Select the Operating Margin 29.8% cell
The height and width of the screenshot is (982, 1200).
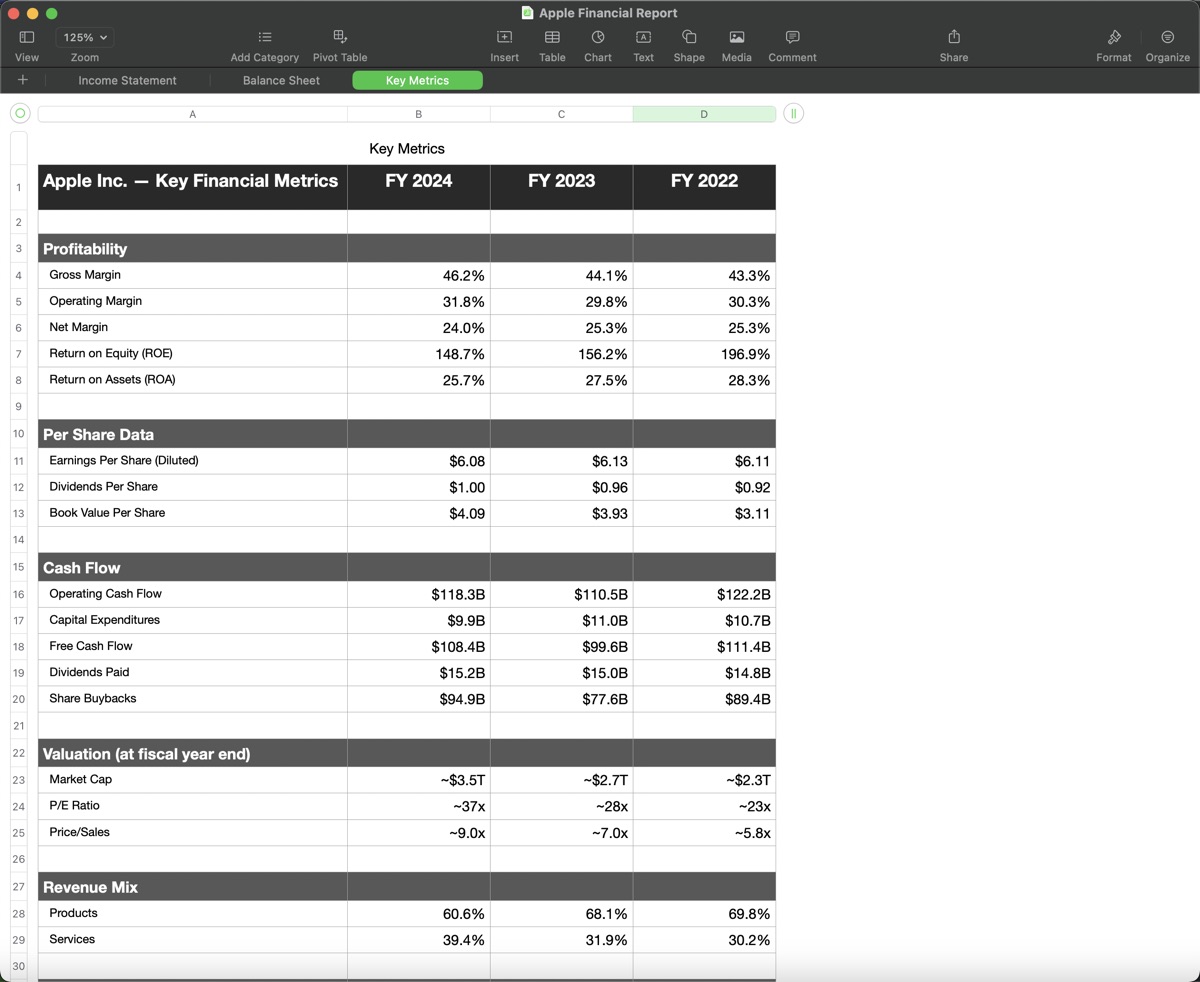tap(561, 301)
